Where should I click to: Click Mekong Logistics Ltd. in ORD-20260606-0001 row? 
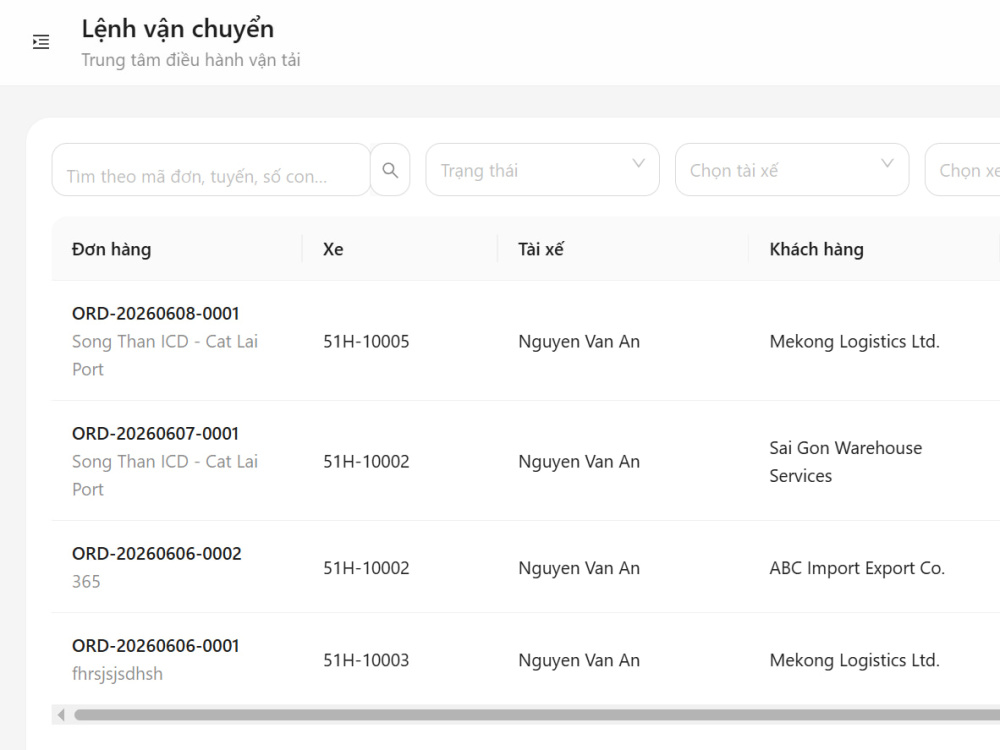pos(855,661)
